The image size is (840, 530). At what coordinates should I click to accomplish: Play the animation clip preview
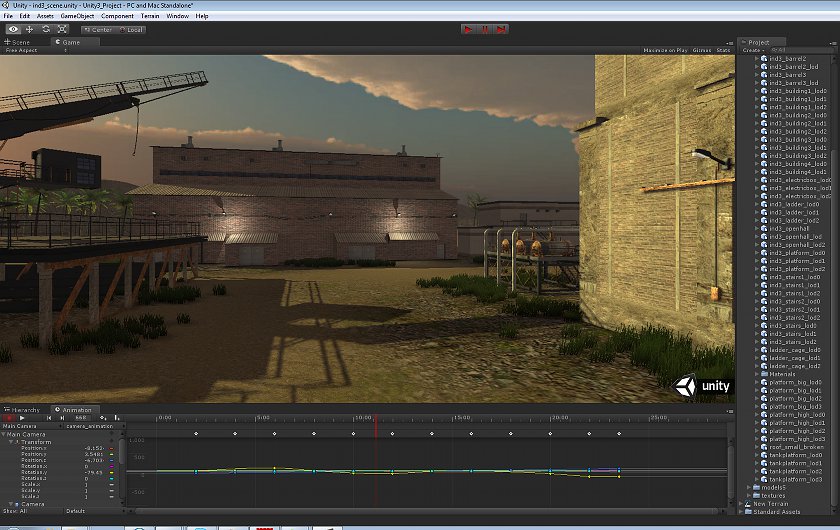pyautogui.click(x=22, y=417)
